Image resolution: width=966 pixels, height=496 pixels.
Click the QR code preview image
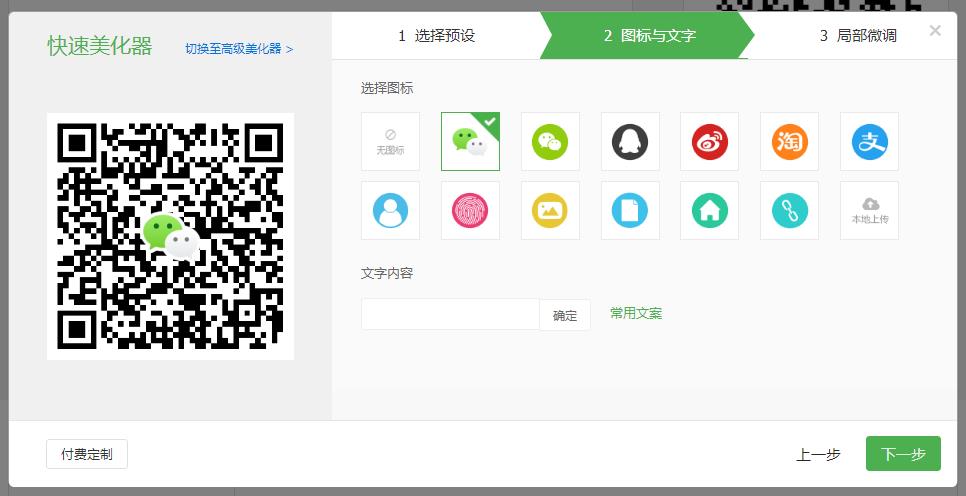click(x=171, y=236)
